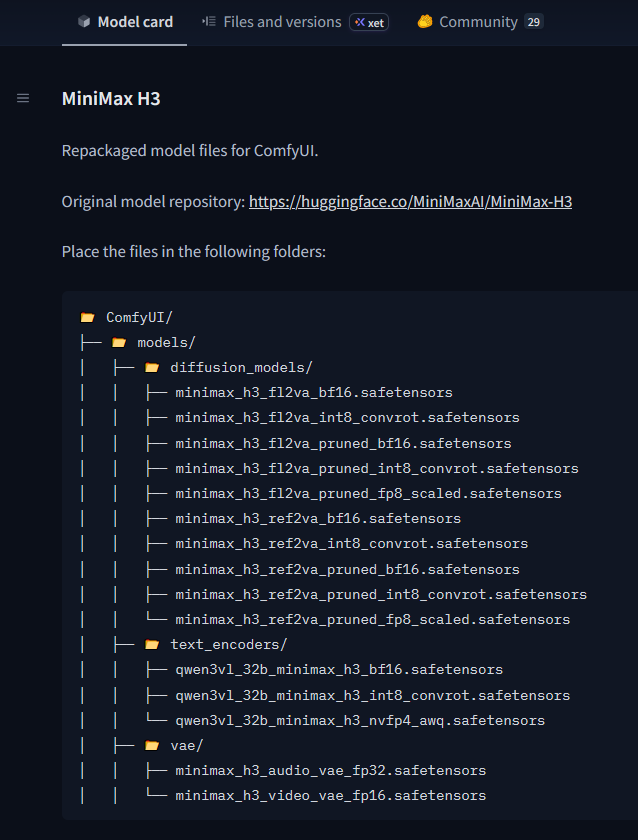Click the 'models/' folder text
638x840 pixels.
tap(167, 343)
